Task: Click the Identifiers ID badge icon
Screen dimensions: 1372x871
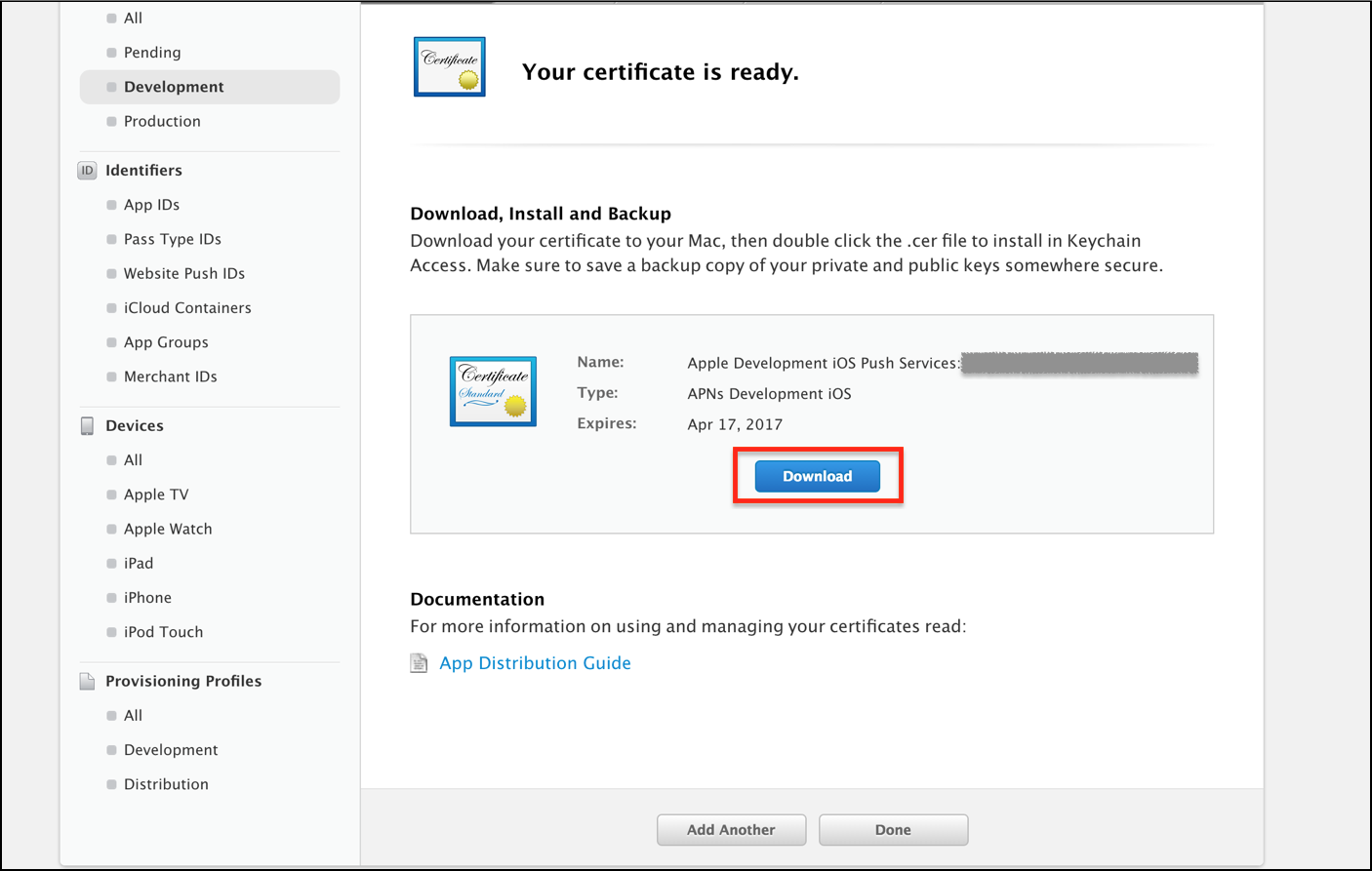Action: click(x=87, y=170)
